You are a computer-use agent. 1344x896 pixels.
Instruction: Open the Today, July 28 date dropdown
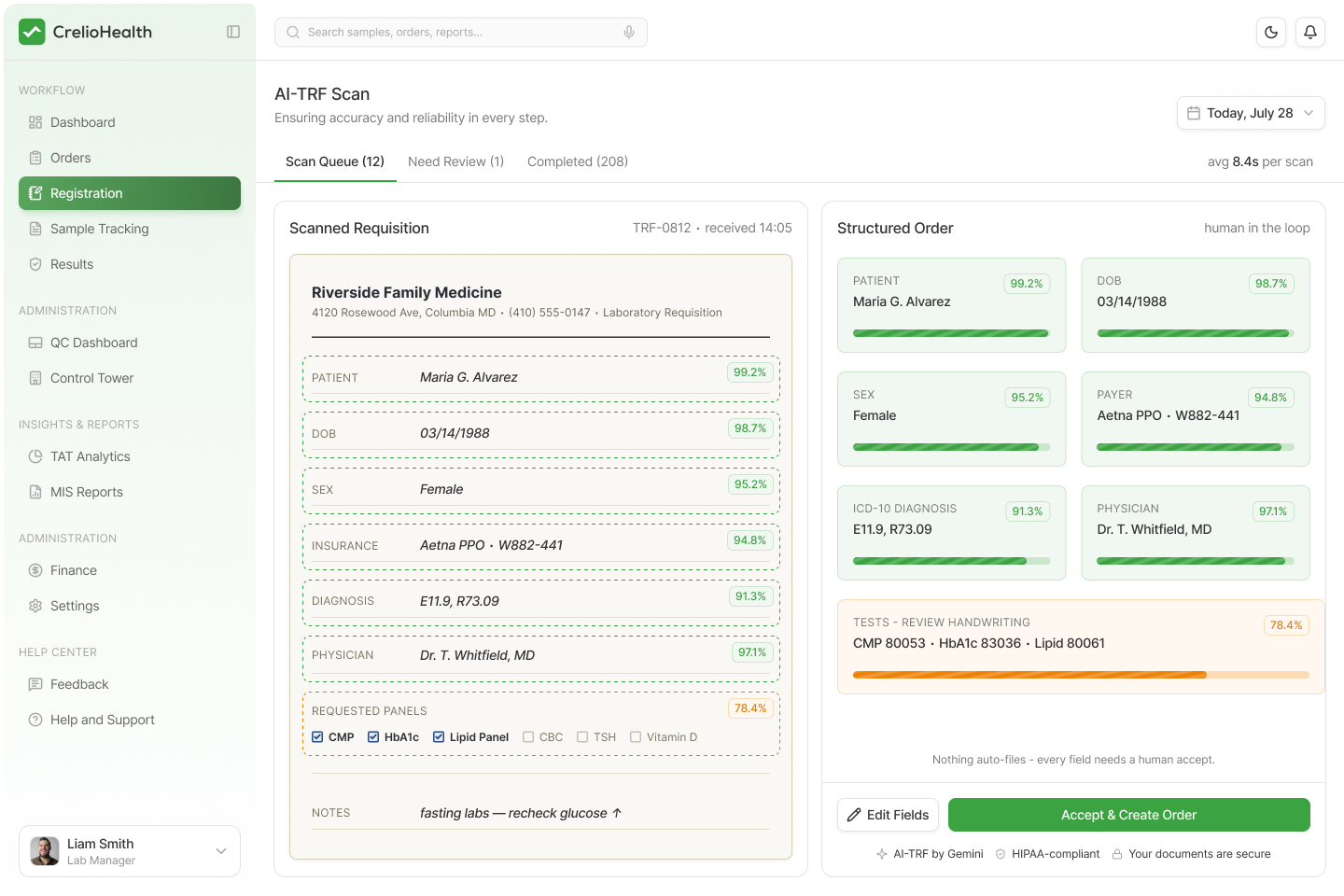coord(1251,113)
